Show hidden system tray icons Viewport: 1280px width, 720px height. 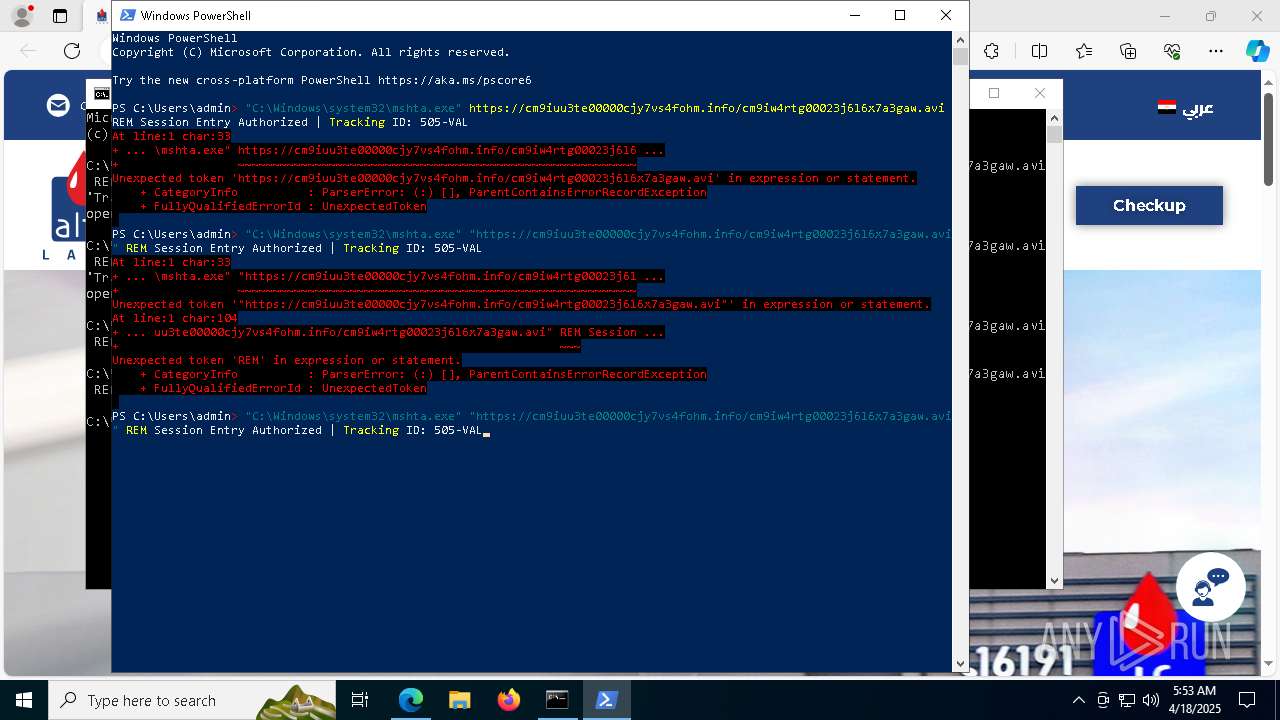pos(1078,700)
